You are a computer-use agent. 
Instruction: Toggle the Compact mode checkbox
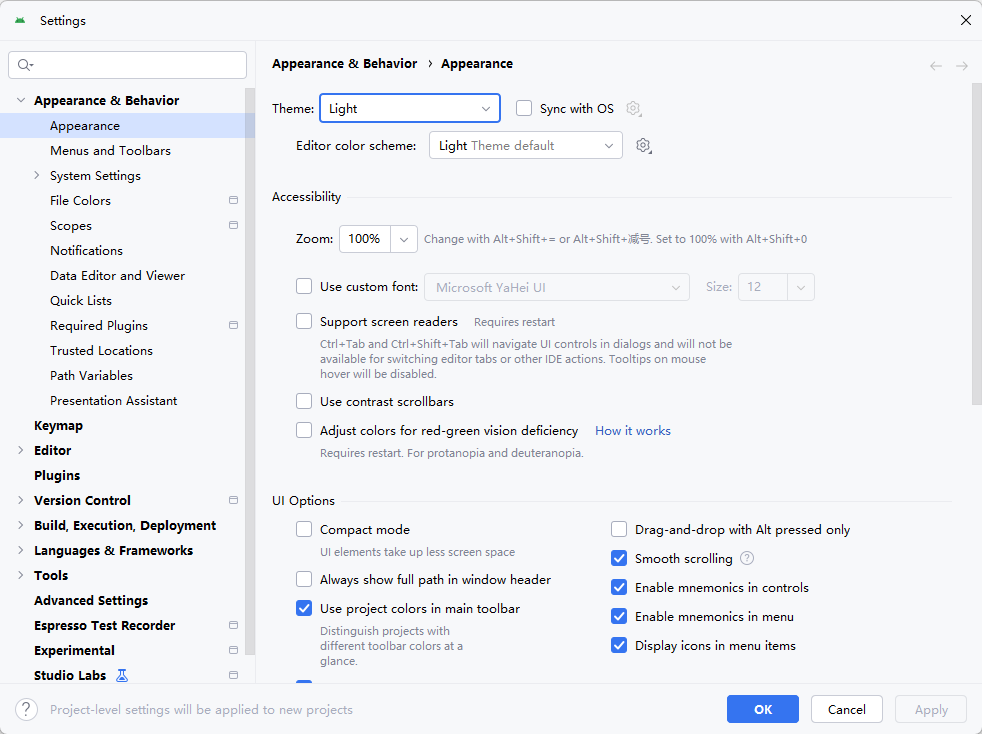pyautogui.click(x=304, y=530)
